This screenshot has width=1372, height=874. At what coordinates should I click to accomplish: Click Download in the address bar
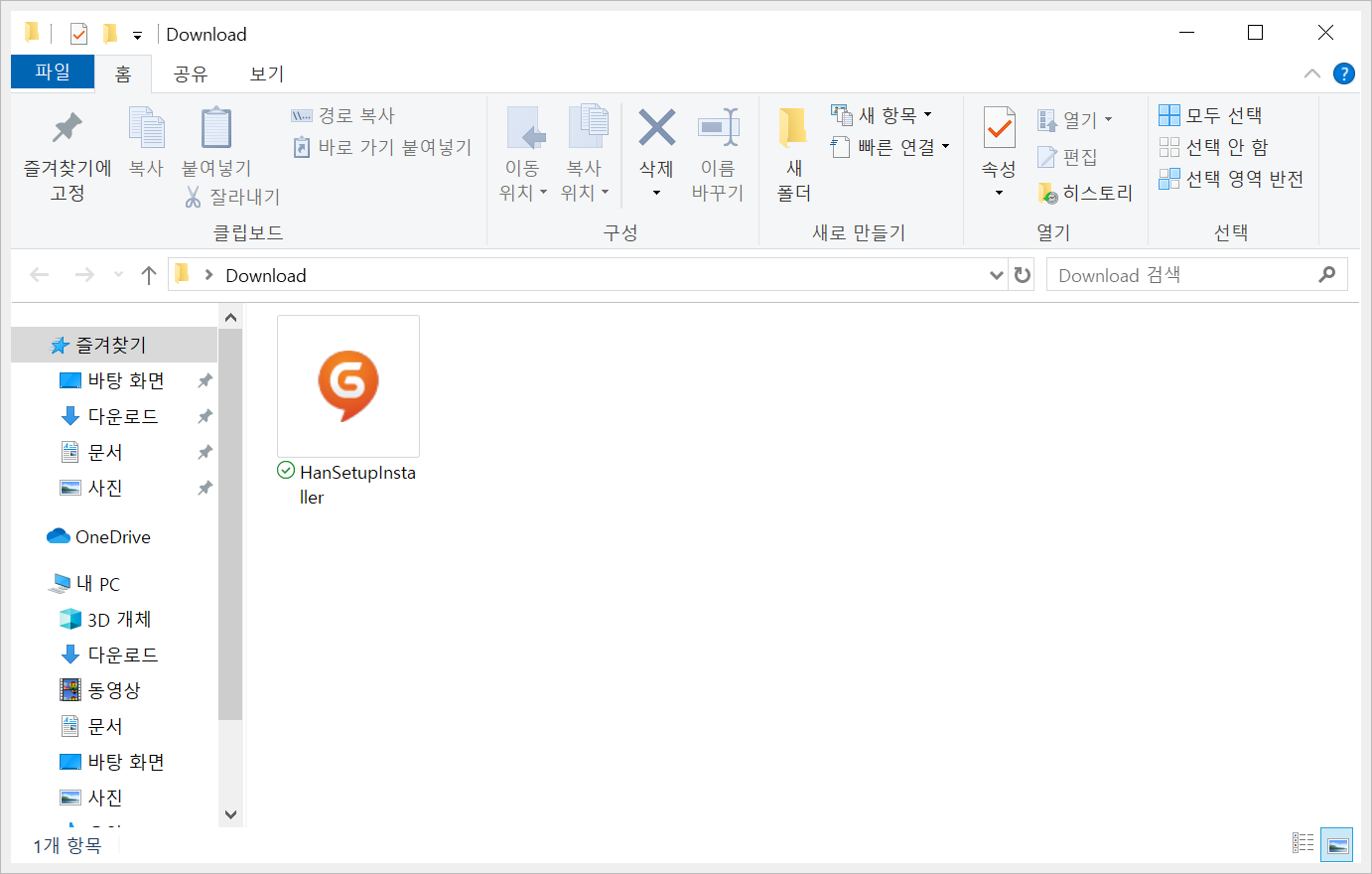tap(266, 275)
